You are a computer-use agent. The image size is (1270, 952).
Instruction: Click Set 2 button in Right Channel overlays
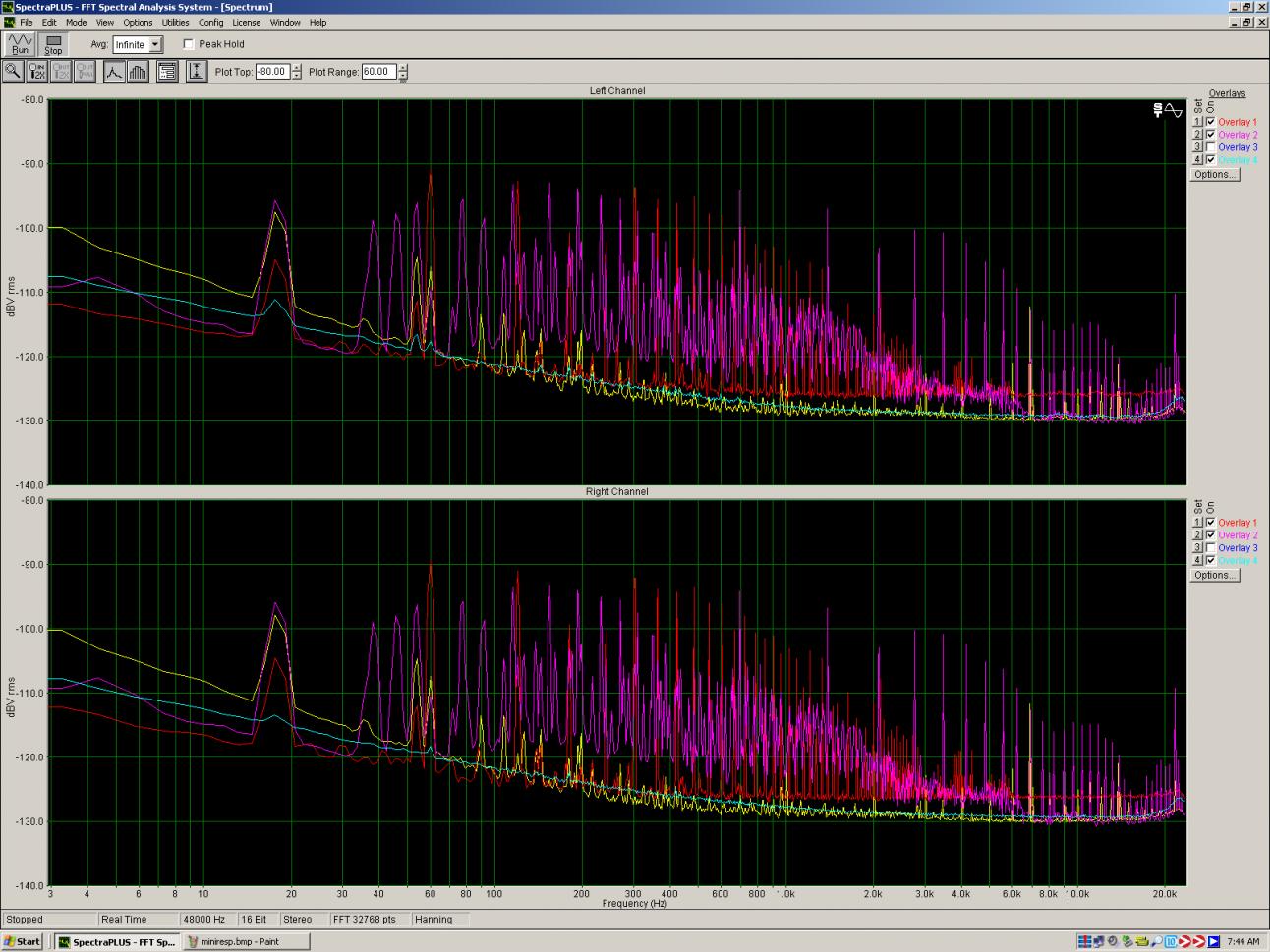coord(1198,535)
